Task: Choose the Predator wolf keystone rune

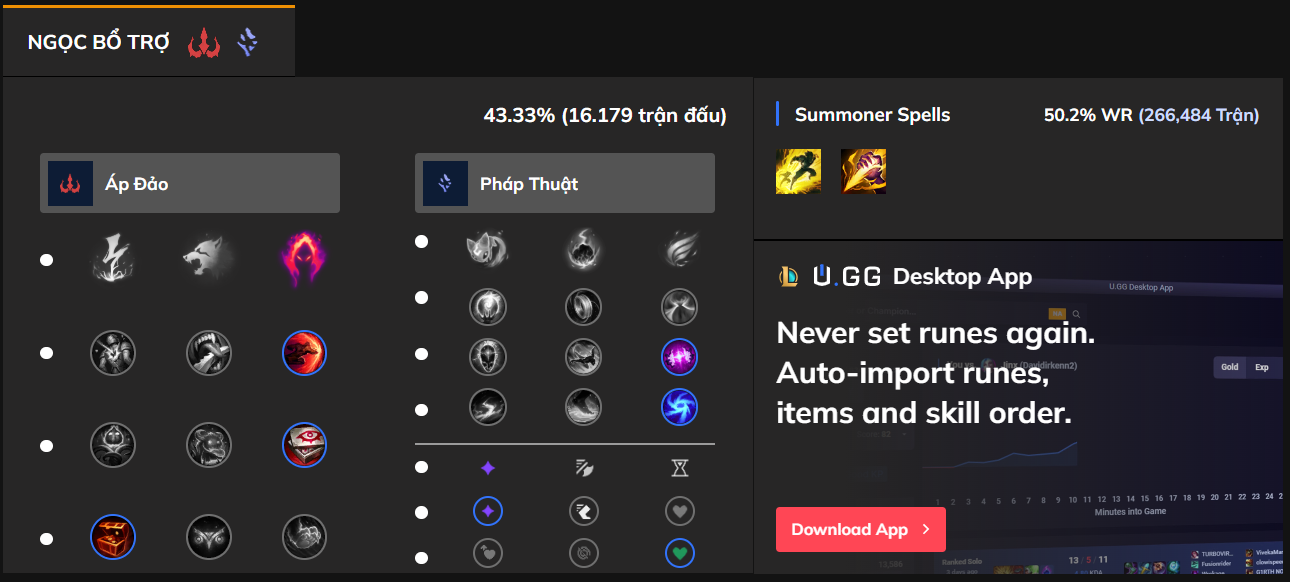Action: (x=208, y=260)
